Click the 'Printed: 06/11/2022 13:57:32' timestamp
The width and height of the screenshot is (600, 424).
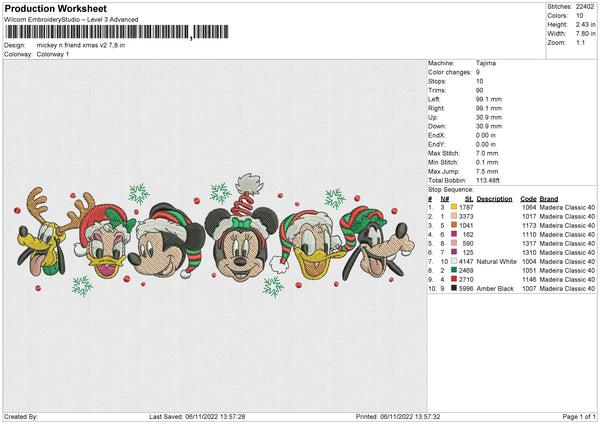(x=398, y=416)
